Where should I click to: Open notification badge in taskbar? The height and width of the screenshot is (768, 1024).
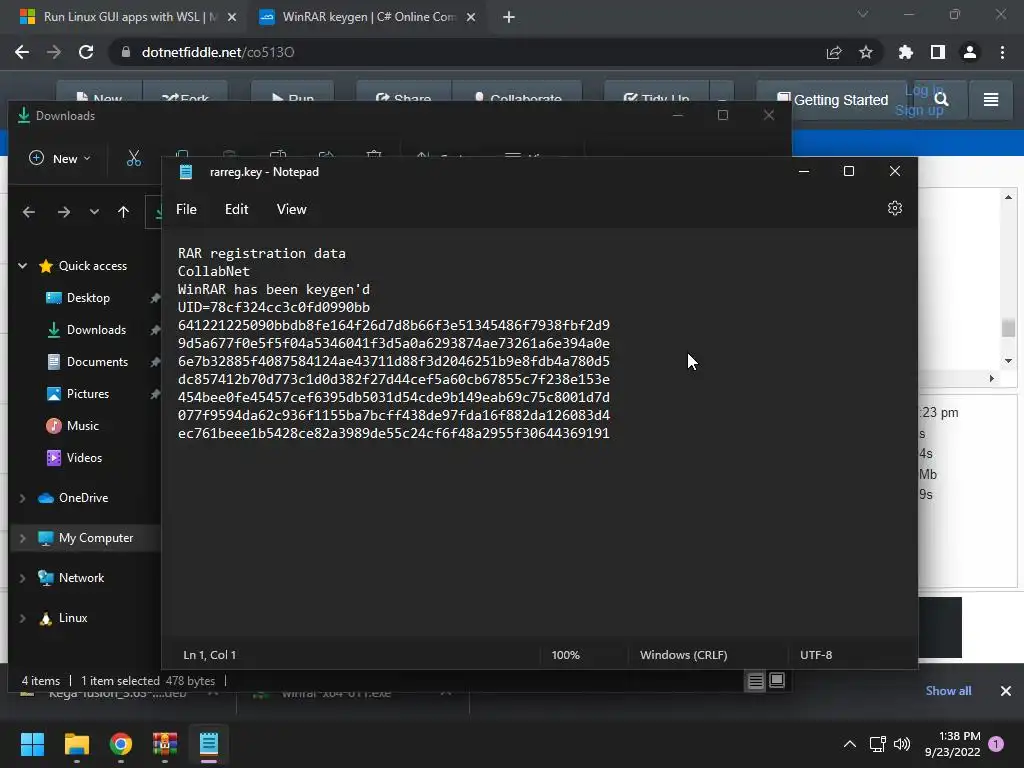point(996,744)
